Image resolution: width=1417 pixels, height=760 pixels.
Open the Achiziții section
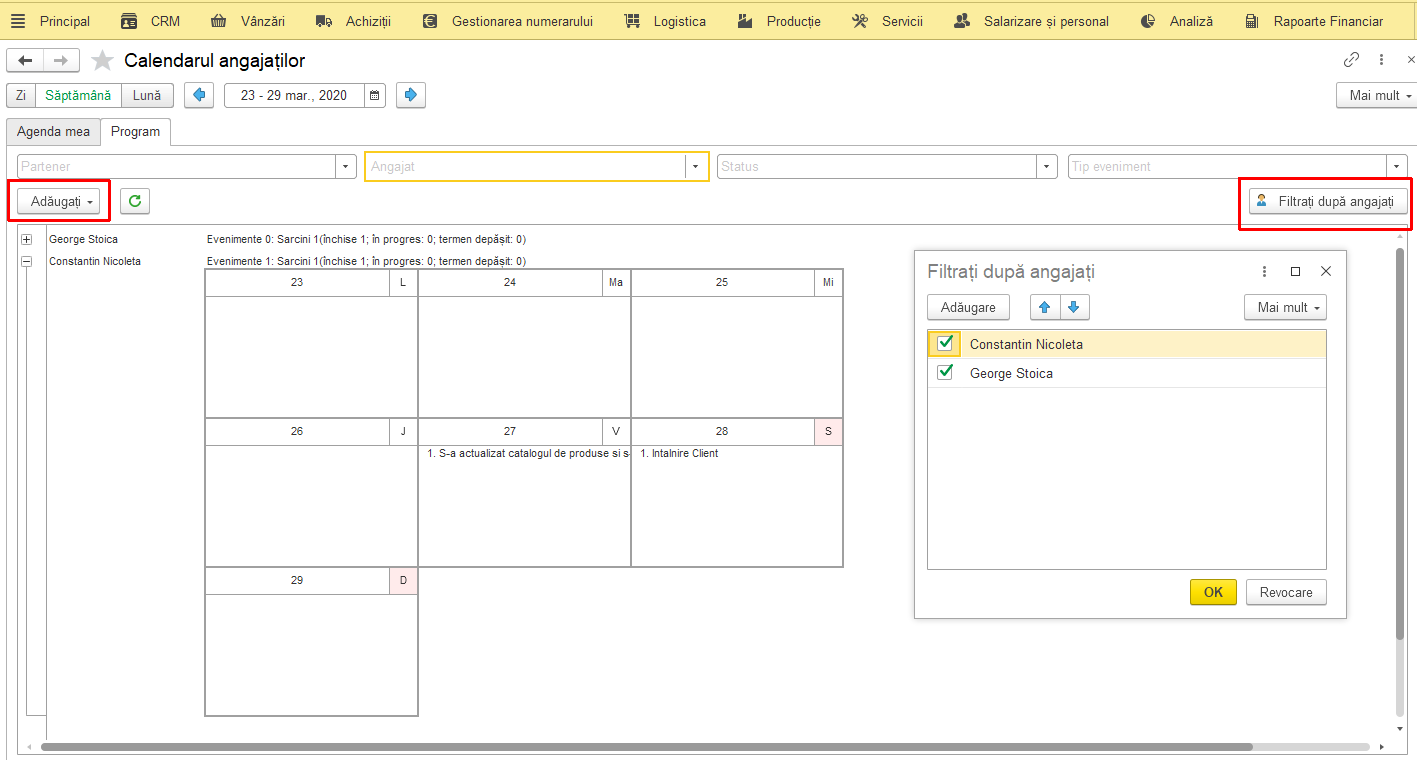353,21
